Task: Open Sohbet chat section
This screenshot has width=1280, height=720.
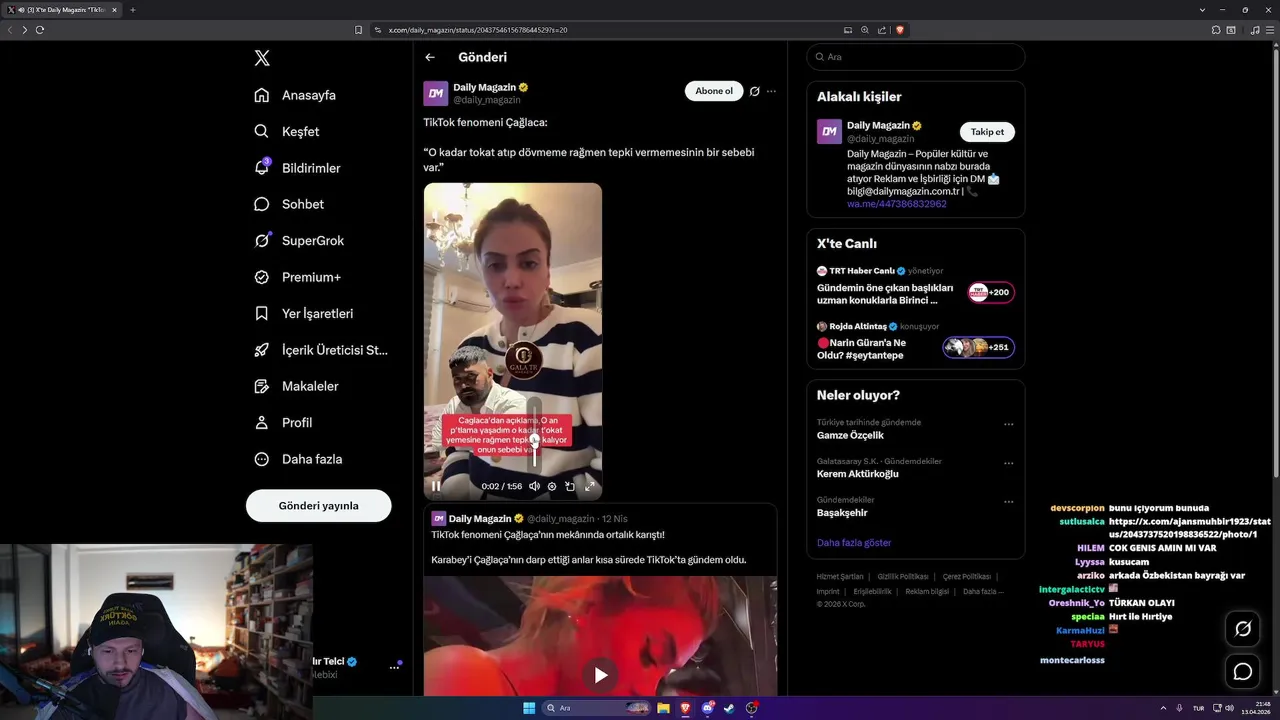Action: tap(289, 204)
